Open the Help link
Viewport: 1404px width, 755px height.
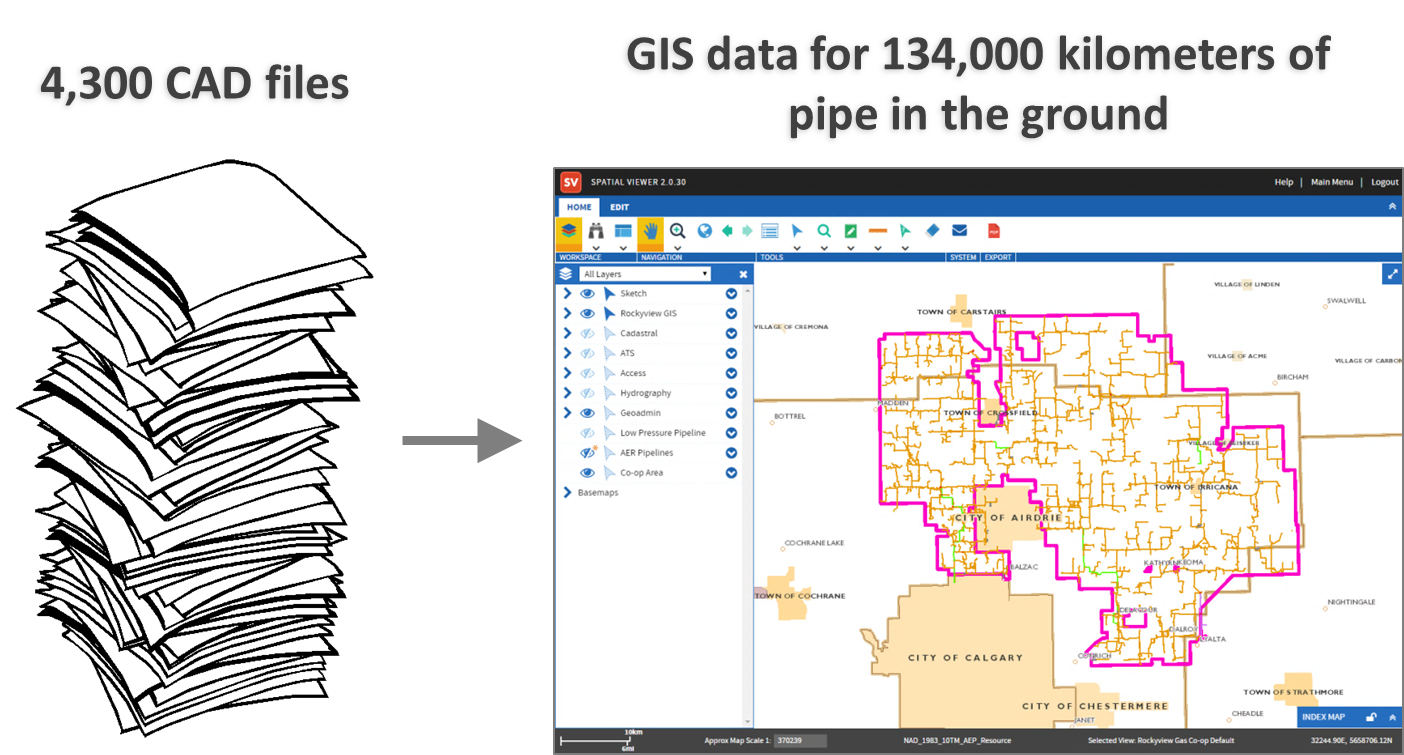coord(1284,182)
